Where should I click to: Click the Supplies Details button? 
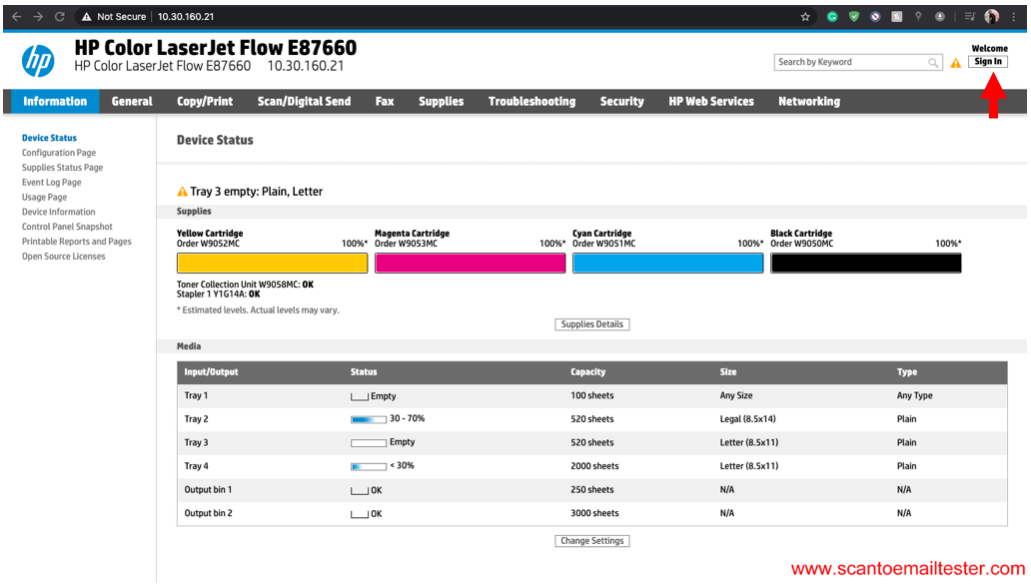(592, 324)
